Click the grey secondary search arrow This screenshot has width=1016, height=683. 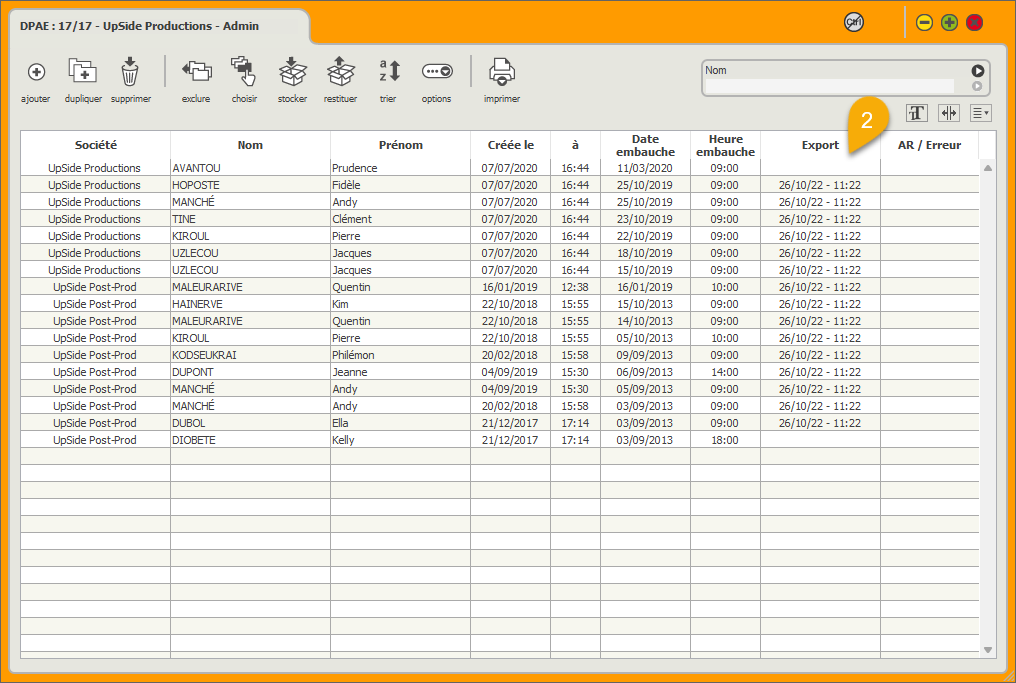tap(977, 86)
